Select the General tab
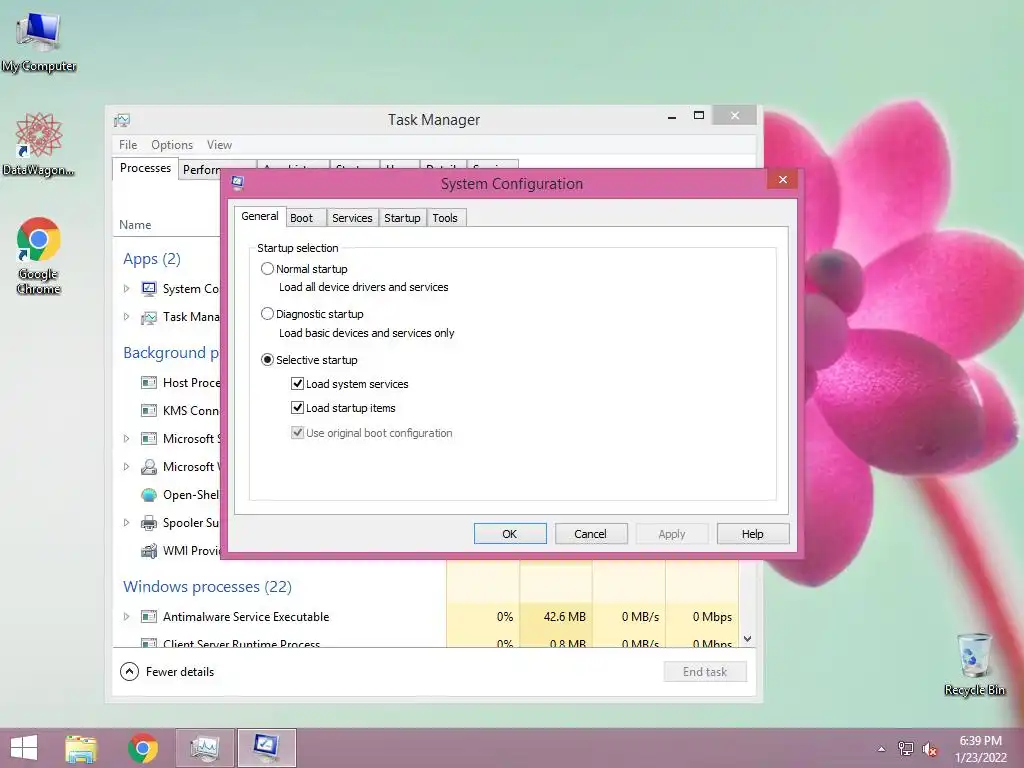 point(260,216)
